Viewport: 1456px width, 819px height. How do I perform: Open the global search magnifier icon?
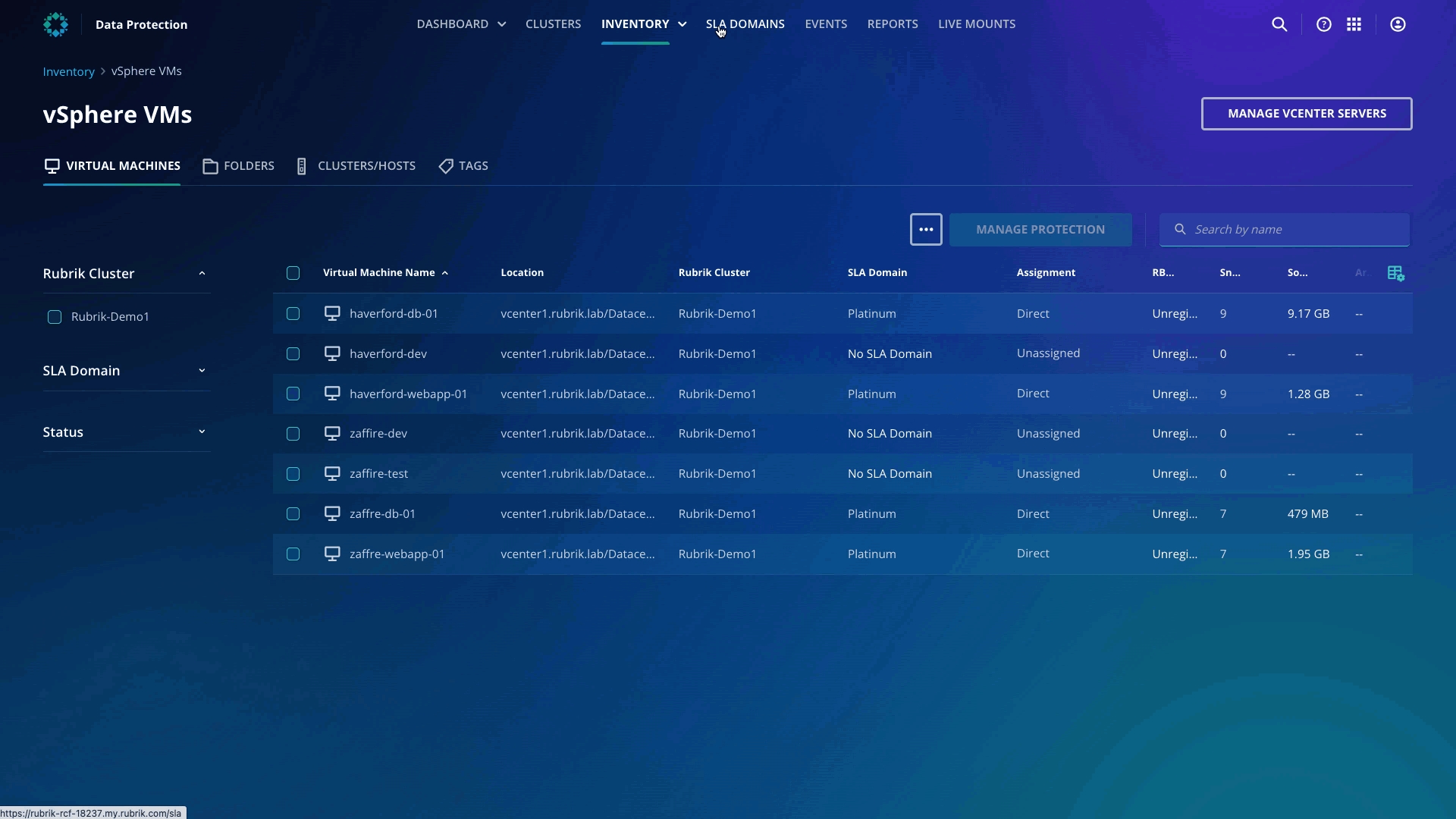click(1279, 24)
